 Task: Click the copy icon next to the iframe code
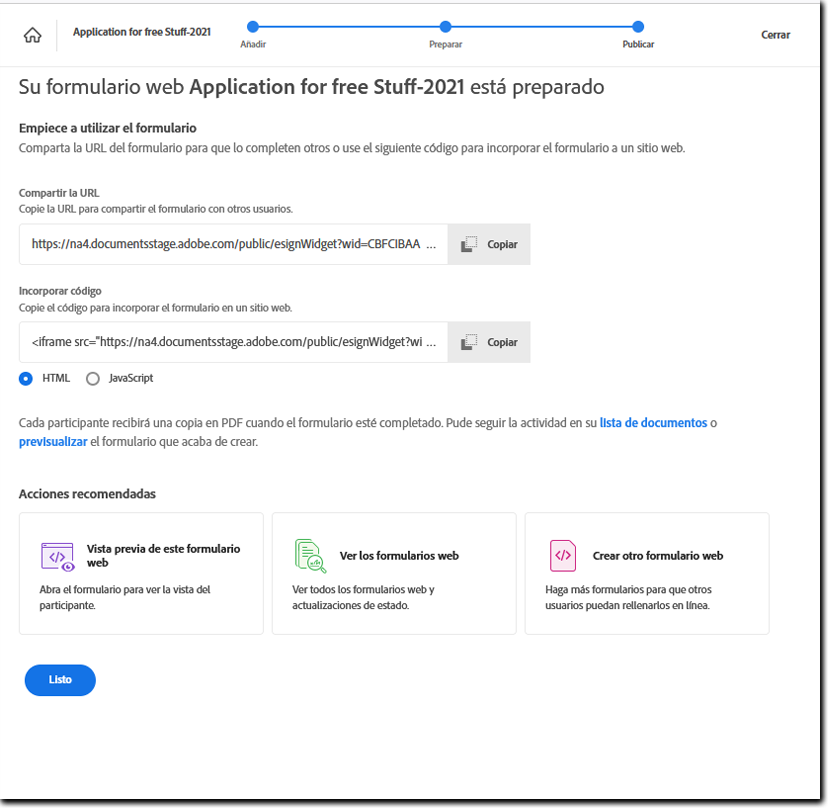[x=468, y=342]
